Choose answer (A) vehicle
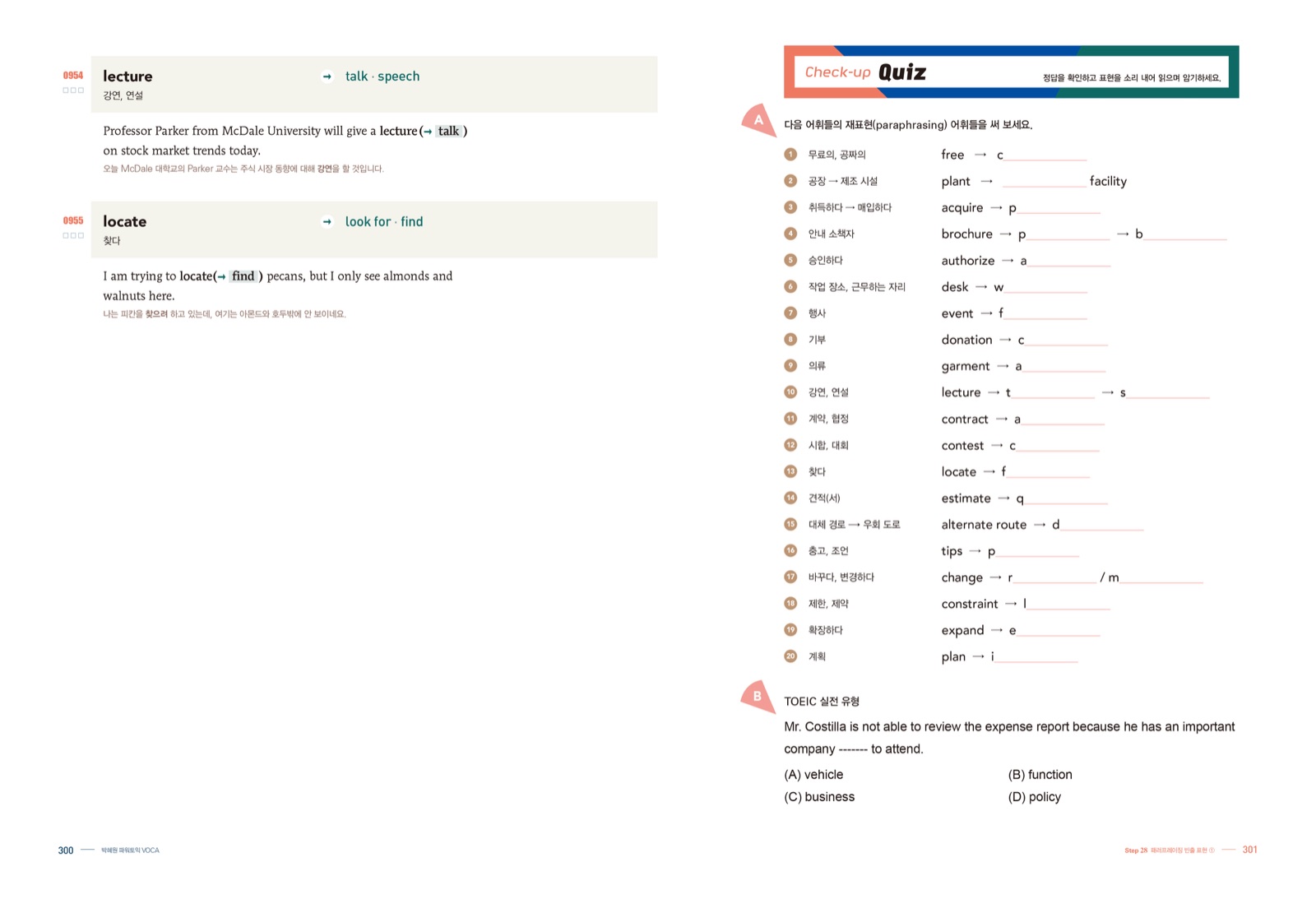Image resolution: width=1316 pixels, height=899 pixels. [x=813, y=775]
